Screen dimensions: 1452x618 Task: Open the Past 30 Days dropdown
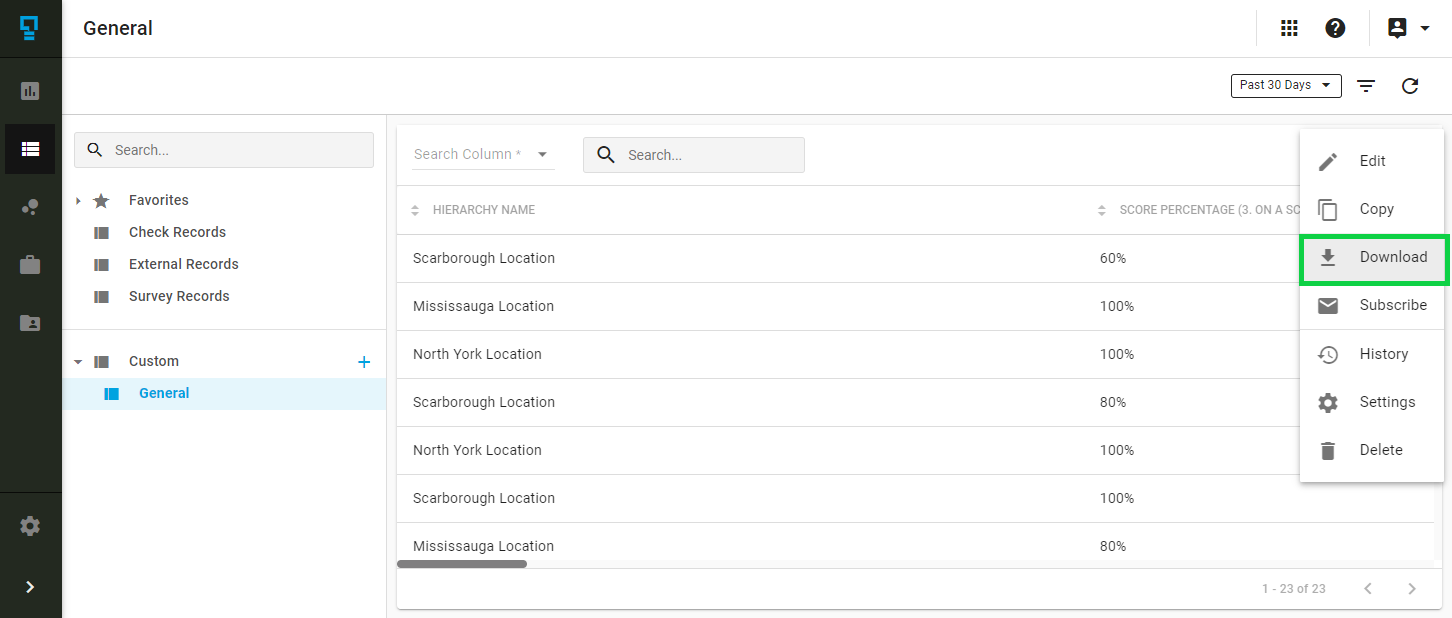1286,86
